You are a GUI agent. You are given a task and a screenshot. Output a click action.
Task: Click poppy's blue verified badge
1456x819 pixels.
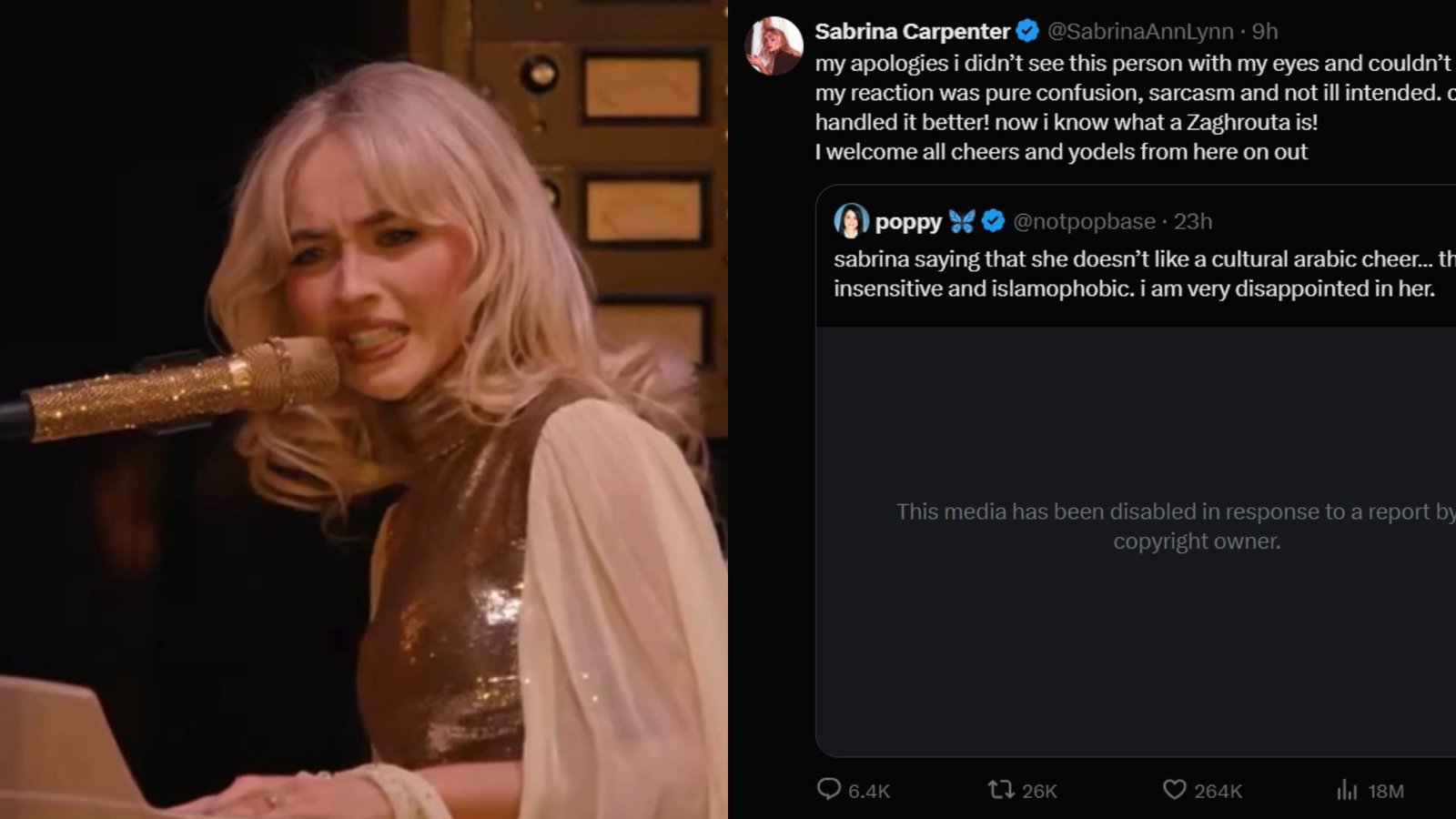[993, 220]
